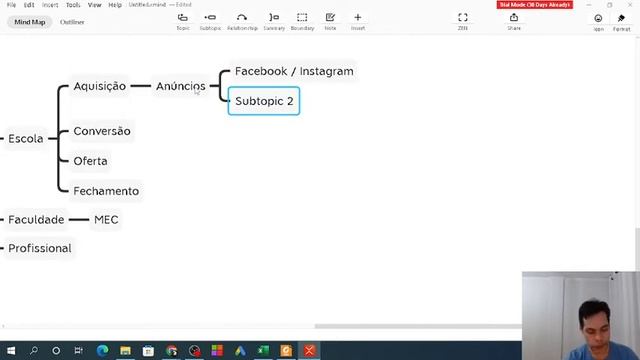Screen dimensions: 640x360
Task: Open the File menu
Action: tap(11, 5)
